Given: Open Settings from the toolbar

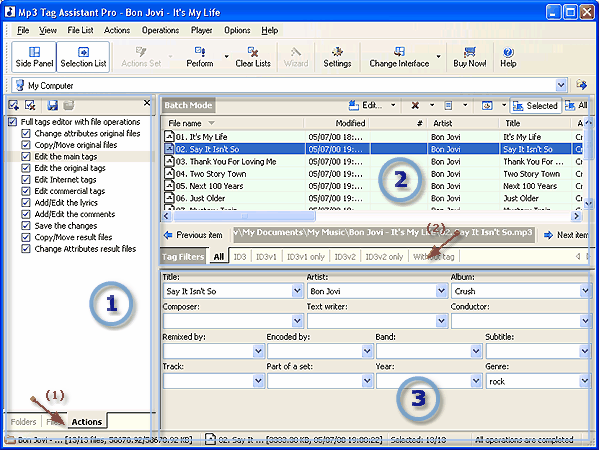Looking at the screenshot, I should click(337, 57).
